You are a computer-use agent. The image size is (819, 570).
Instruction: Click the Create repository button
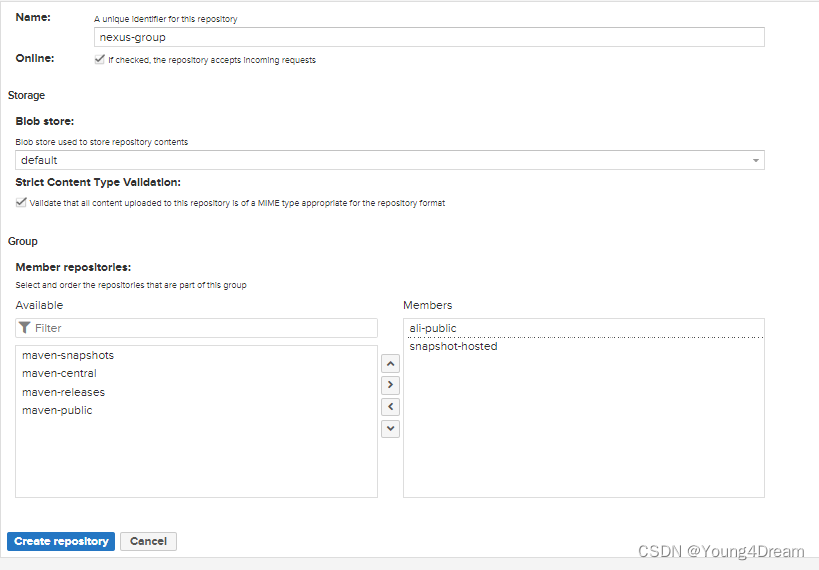click(61, 541)
